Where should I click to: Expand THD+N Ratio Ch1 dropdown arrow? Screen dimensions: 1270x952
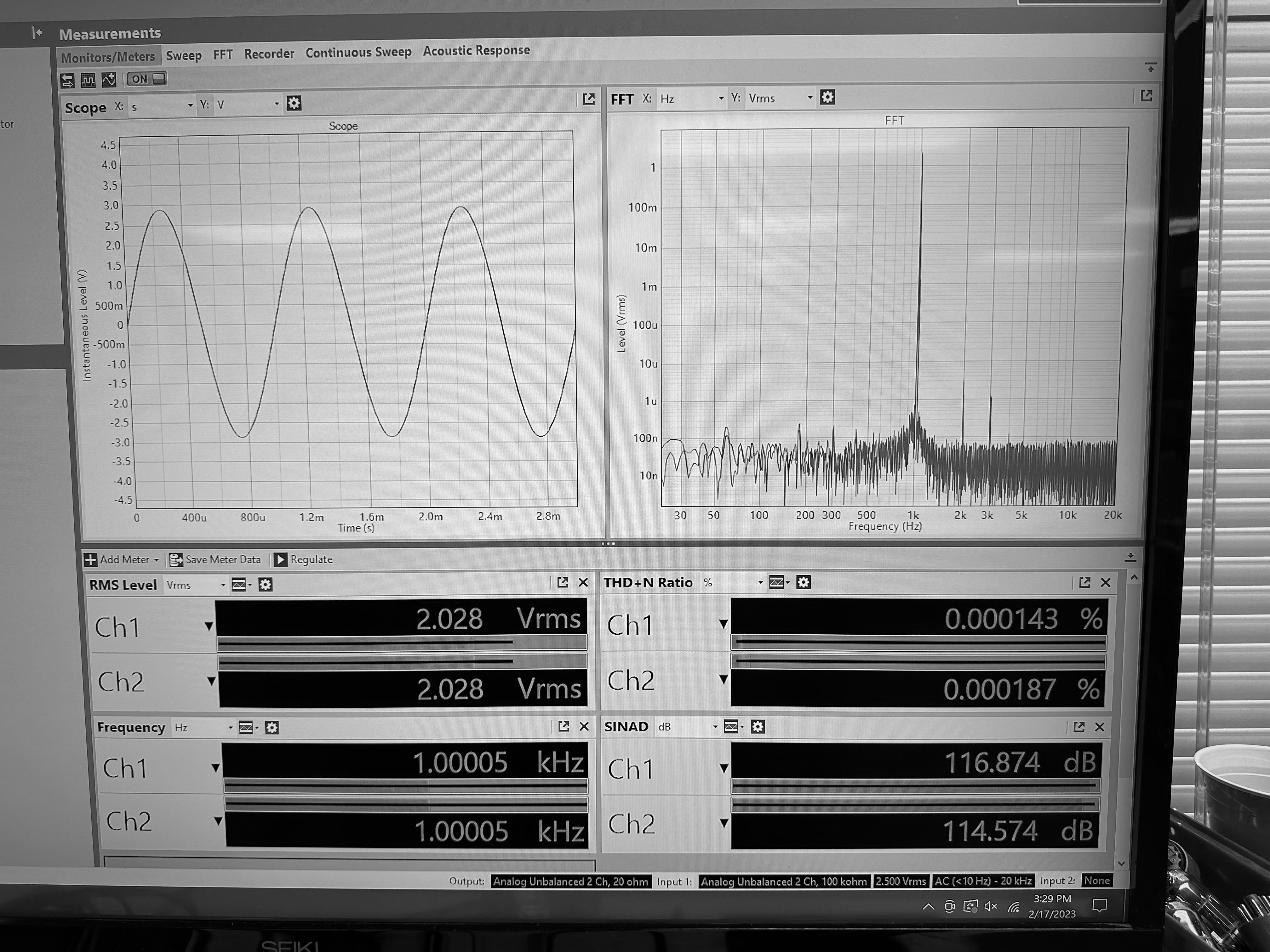[724, 624]
